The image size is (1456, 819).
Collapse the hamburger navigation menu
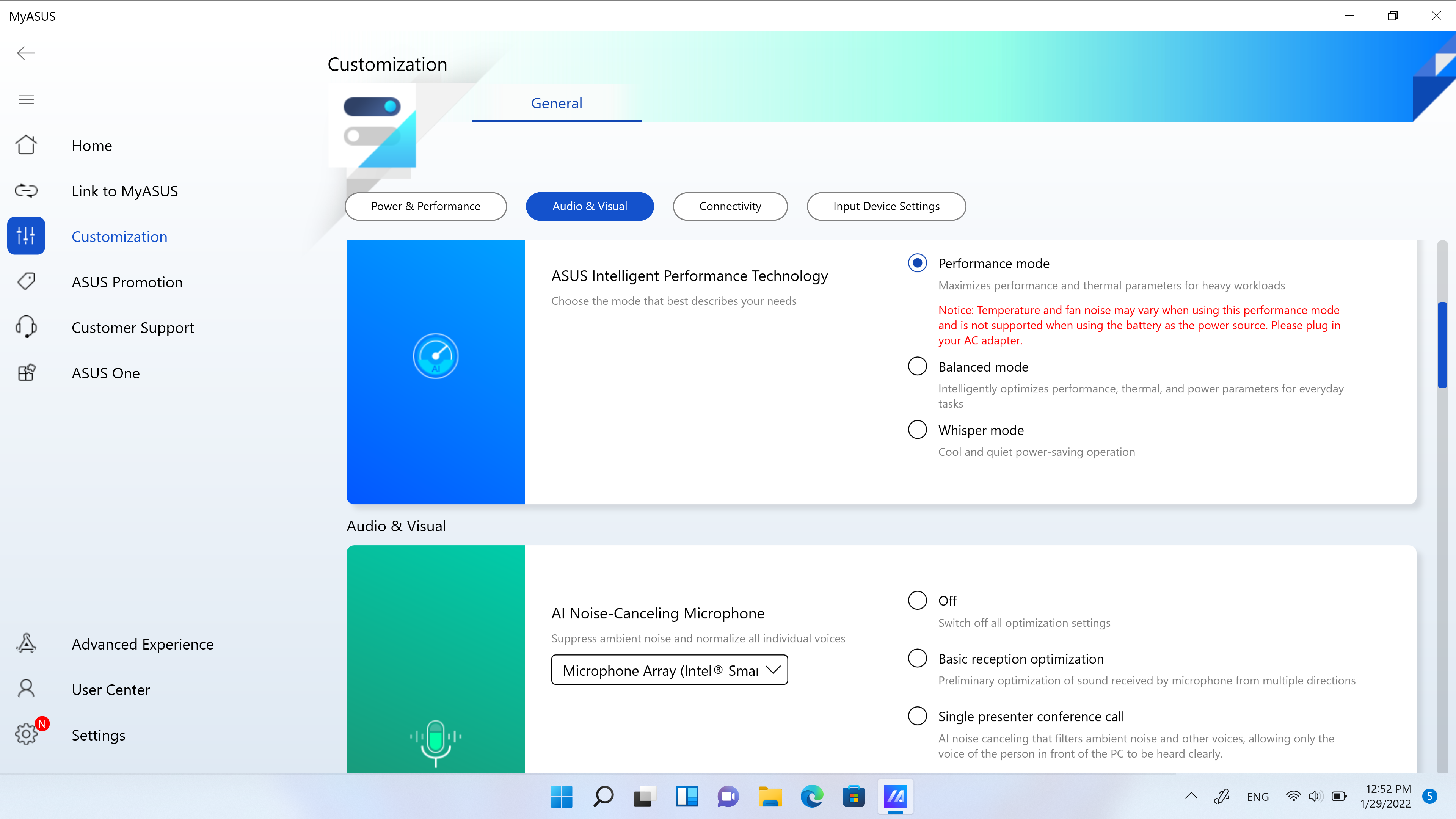(26, 99)
